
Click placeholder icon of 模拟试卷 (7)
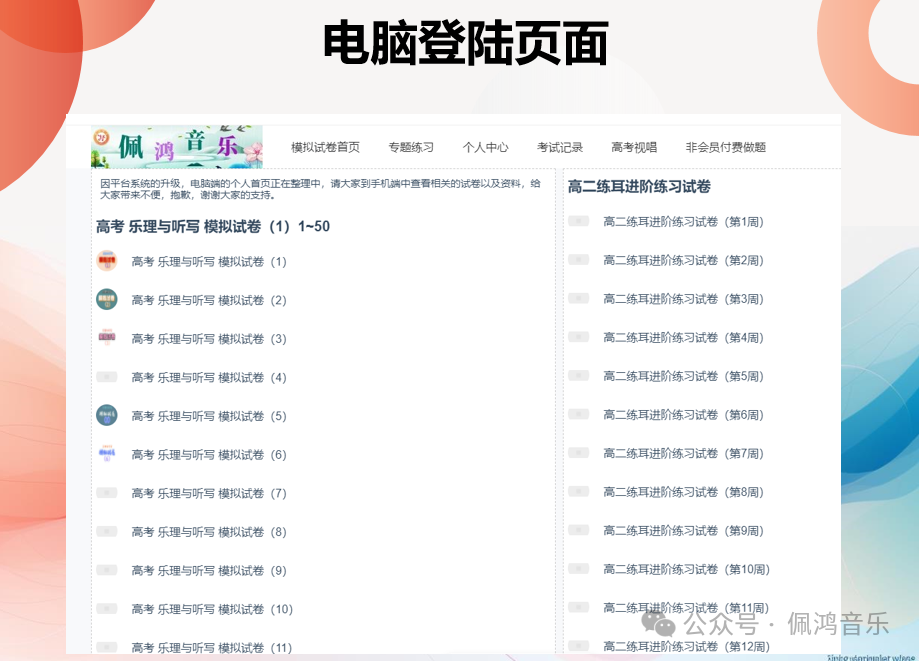click(x=107, y=493)
